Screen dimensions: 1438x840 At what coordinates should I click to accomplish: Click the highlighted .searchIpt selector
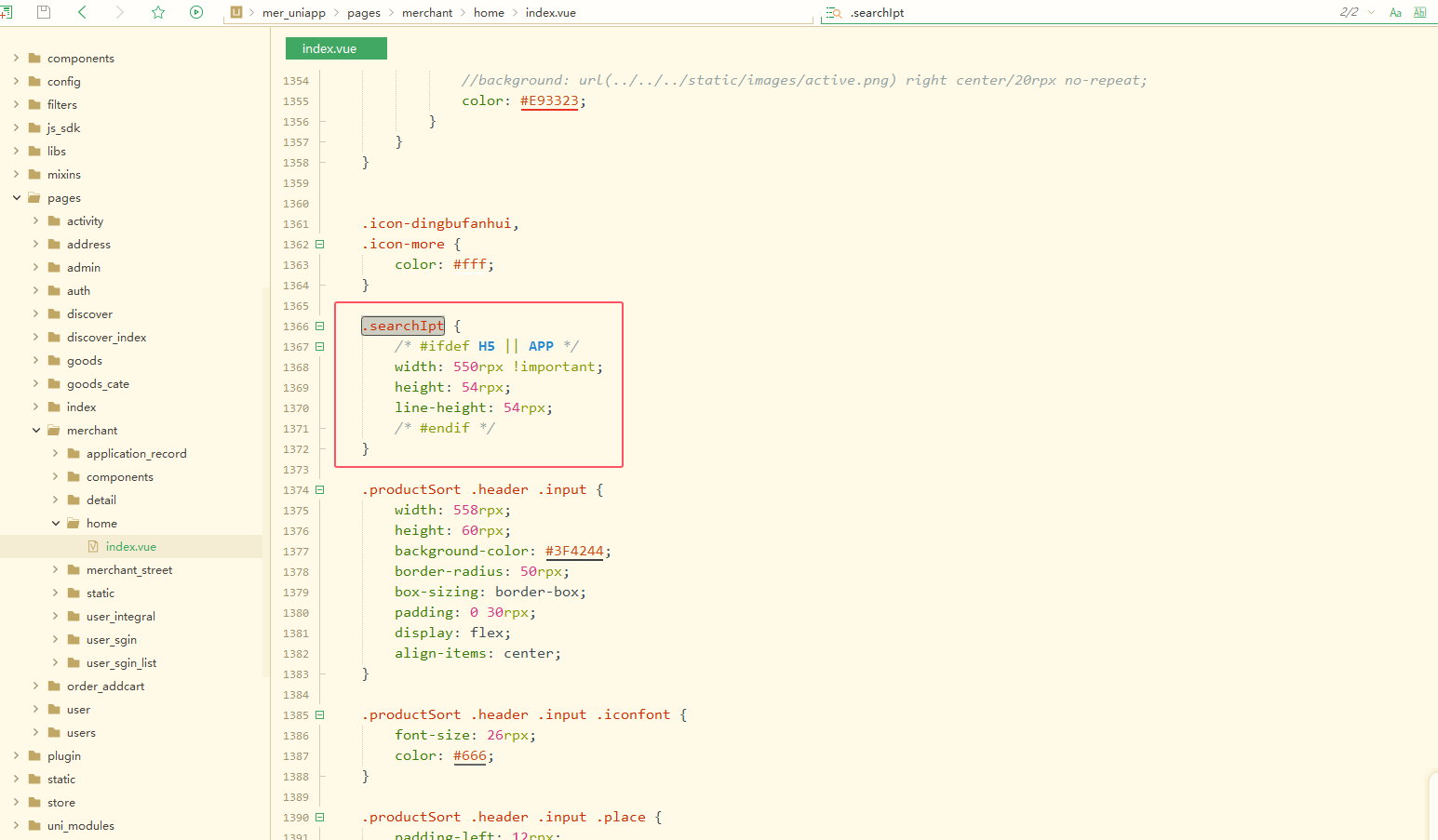(403, 326)
